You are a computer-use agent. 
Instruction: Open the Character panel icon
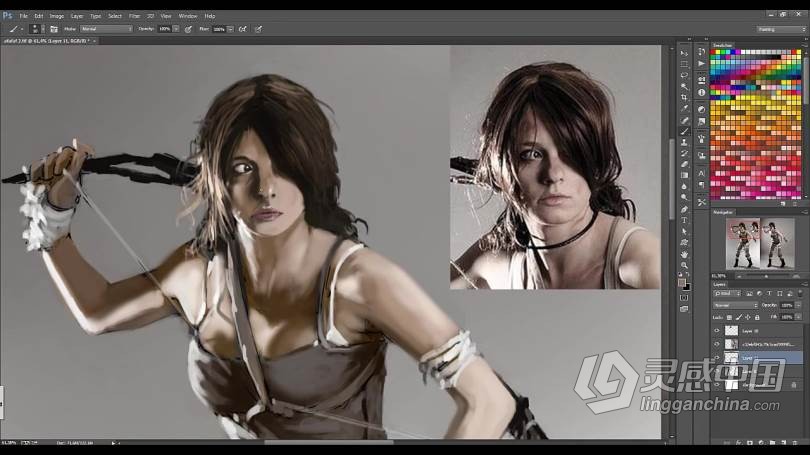[x=702, y=174]
